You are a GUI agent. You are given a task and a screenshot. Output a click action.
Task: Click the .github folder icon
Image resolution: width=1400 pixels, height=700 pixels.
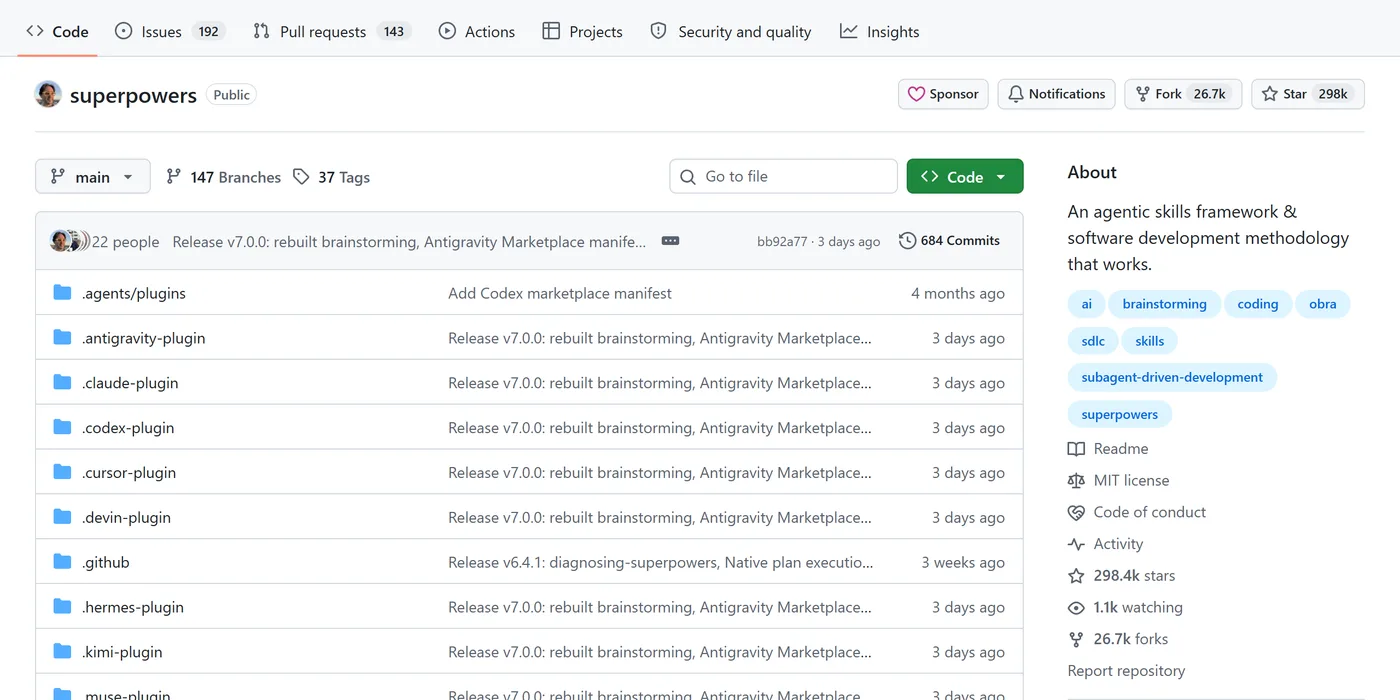(62, 562)
